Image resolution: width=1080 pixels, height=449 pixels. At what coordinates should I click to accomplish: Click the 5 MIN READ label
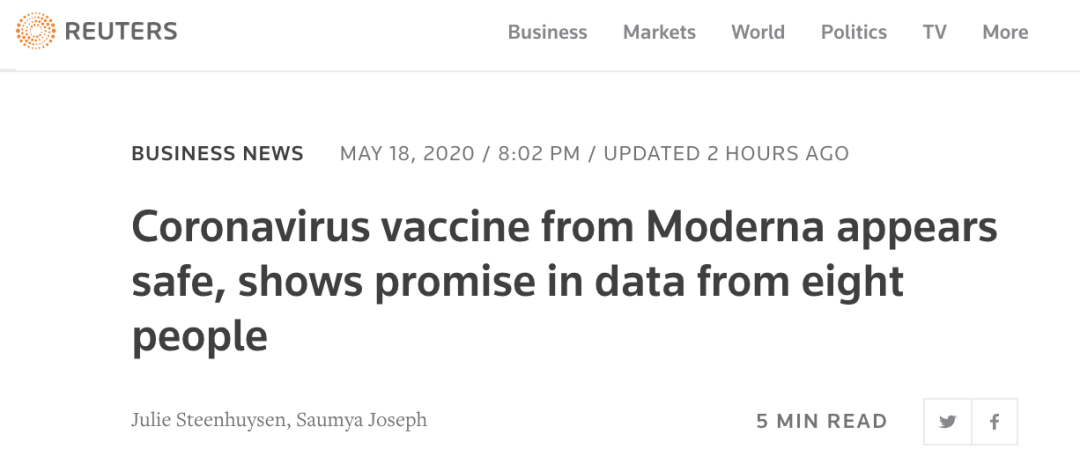822,421
